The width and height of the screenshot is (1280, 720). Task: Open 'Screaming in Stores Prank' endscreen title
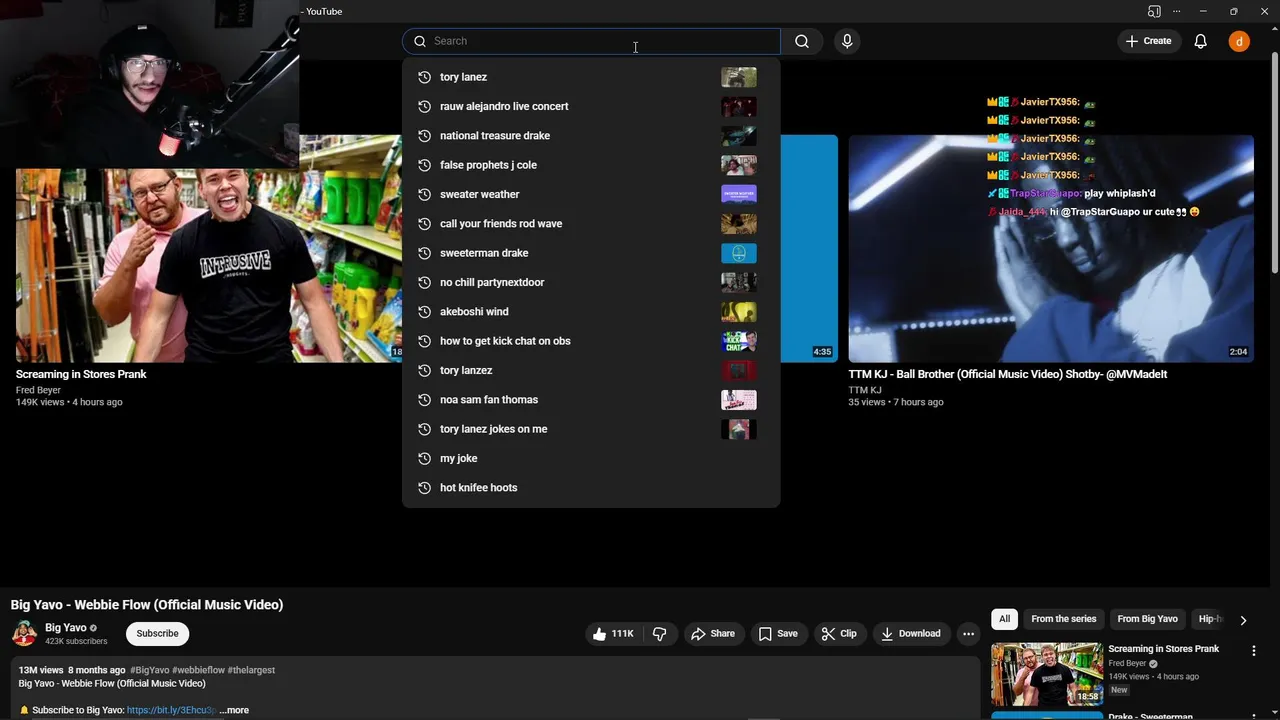pos(81,374)
